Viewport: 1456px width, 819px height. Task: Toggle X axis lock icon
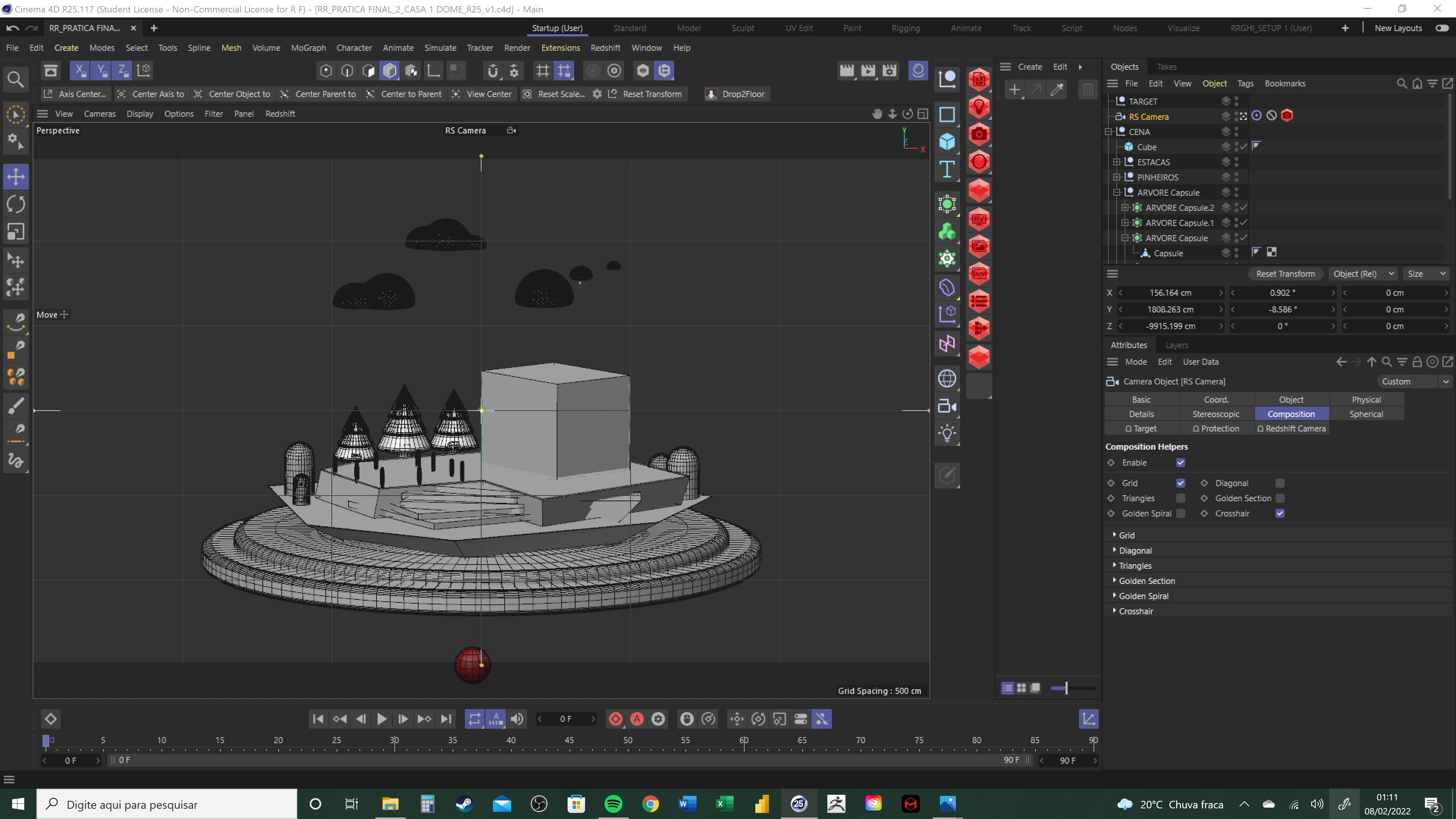(x=80, y=71)
